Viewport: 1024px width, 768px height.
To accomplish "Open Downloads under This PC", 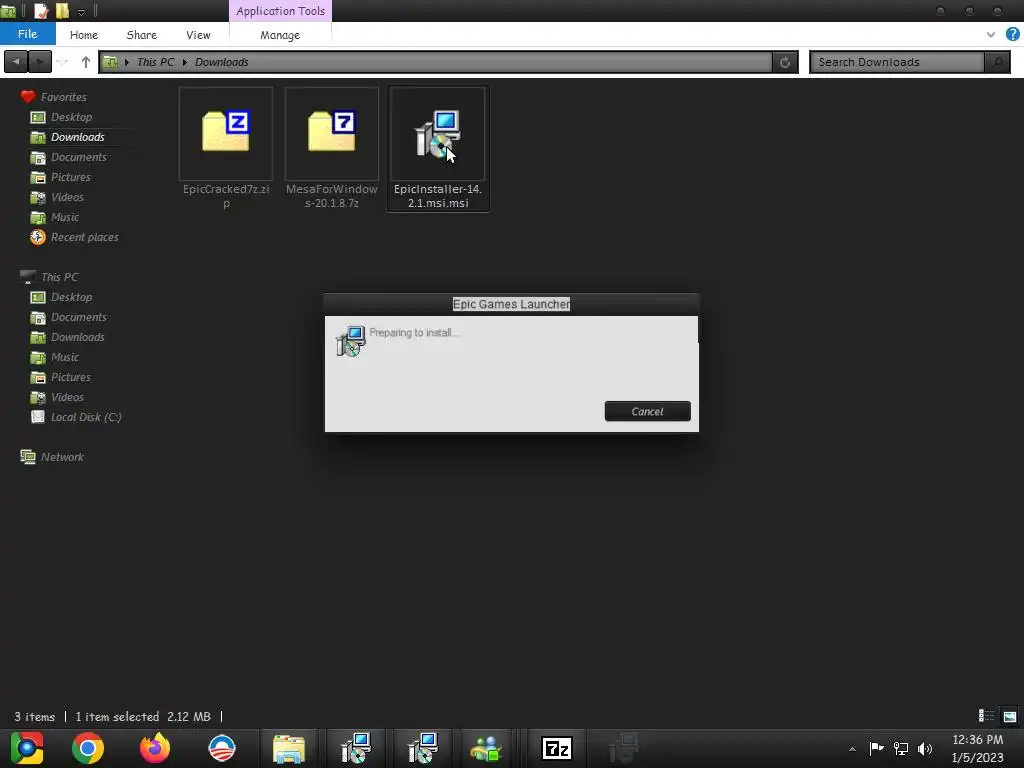I will pyautogui.click(x=78, y=337).
